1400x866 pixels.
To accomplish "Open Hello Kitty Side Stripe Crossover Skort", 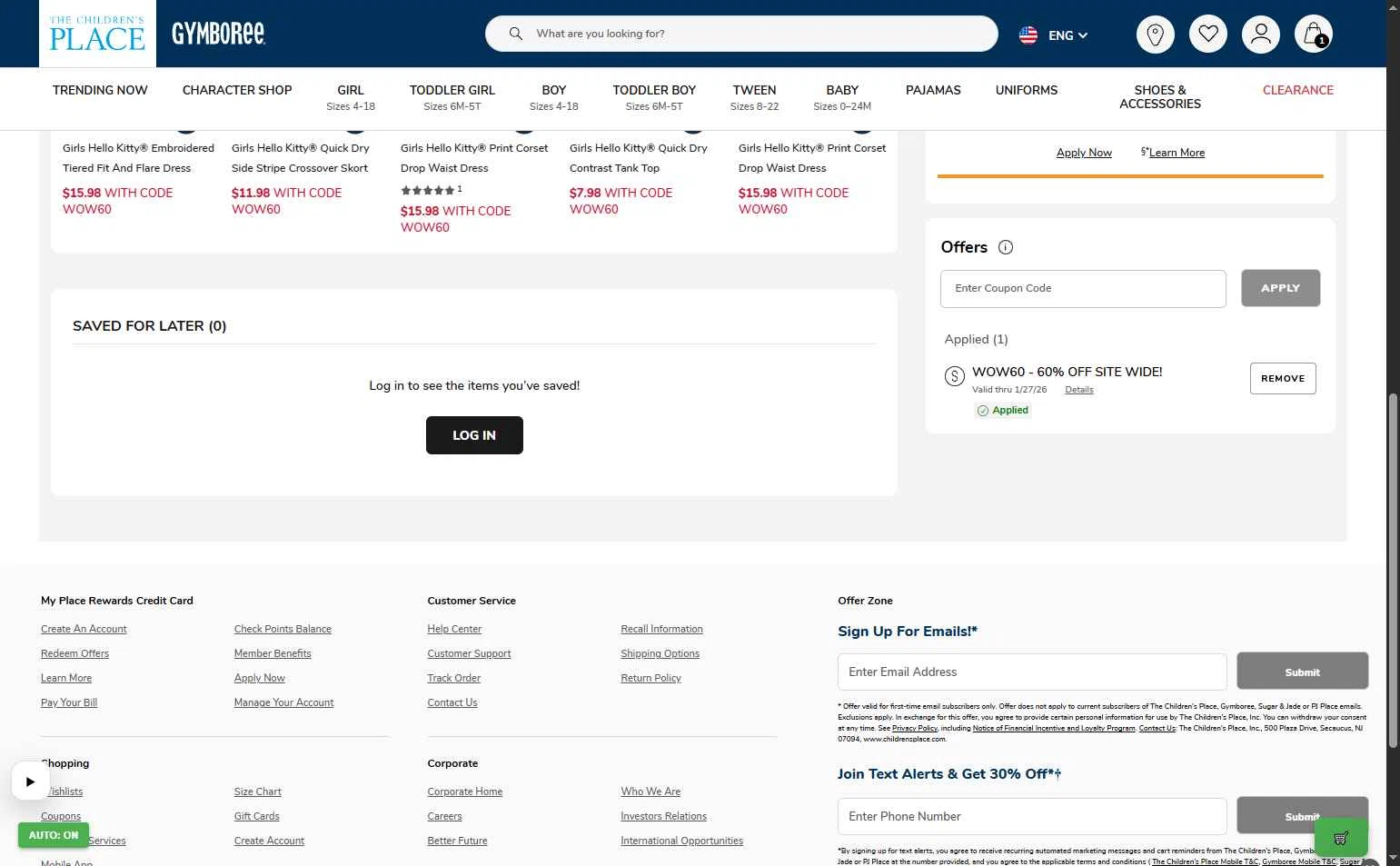I will click(x=301, y=158).
